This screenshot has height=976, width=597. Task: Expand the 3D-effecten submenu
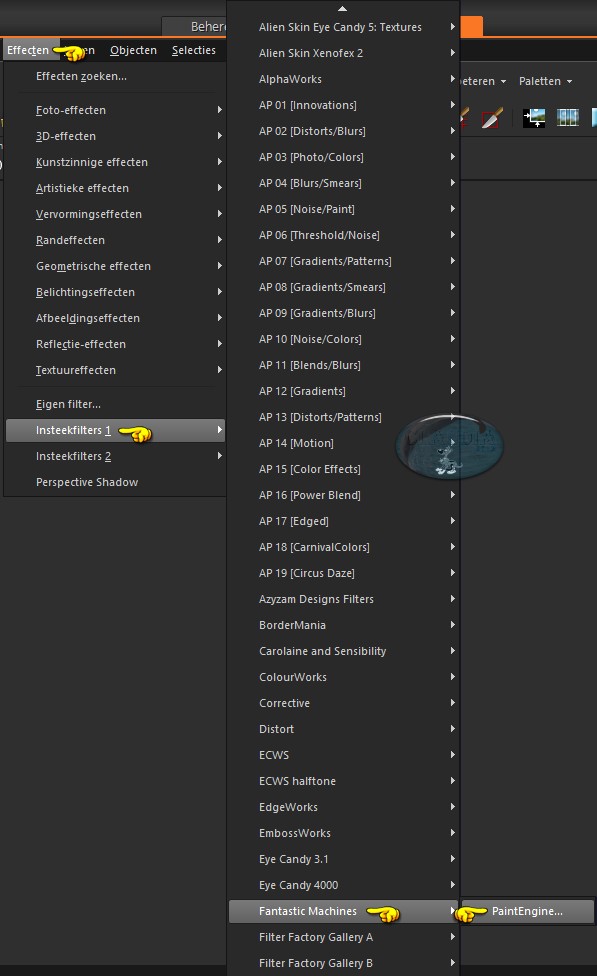tap(115, 136)
